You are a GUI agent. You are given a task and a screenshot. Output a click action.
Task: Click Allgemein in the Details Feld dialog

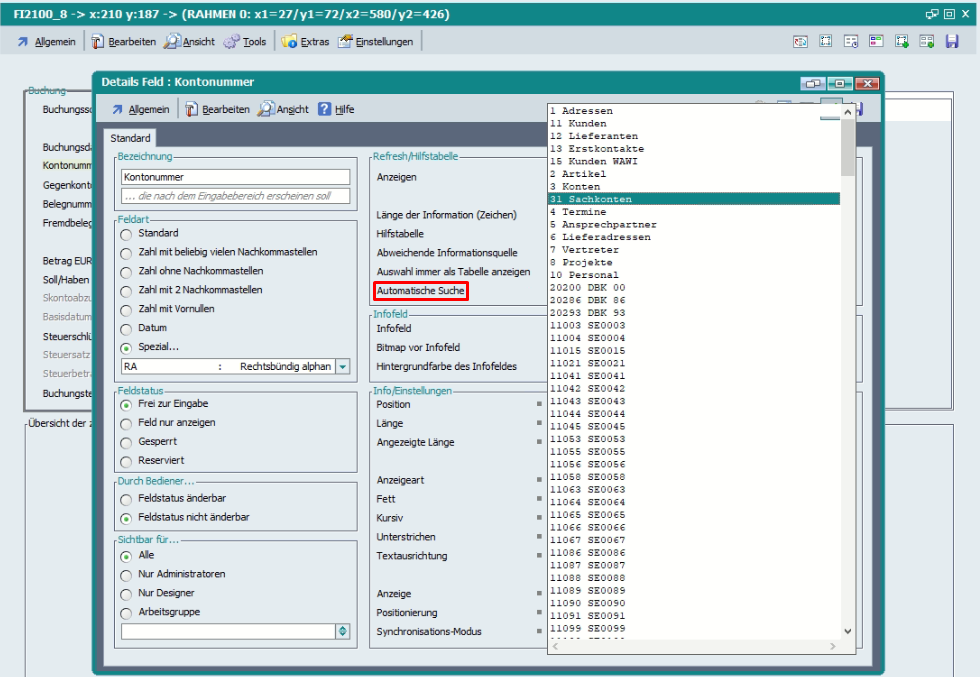140,109
